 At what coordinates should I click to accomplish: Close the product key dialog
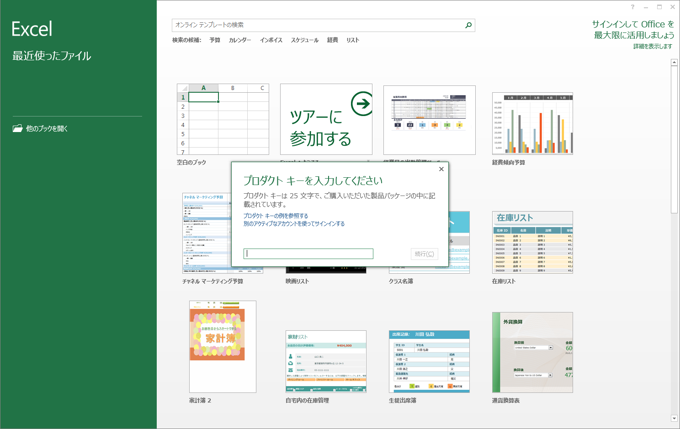(441, 169)
